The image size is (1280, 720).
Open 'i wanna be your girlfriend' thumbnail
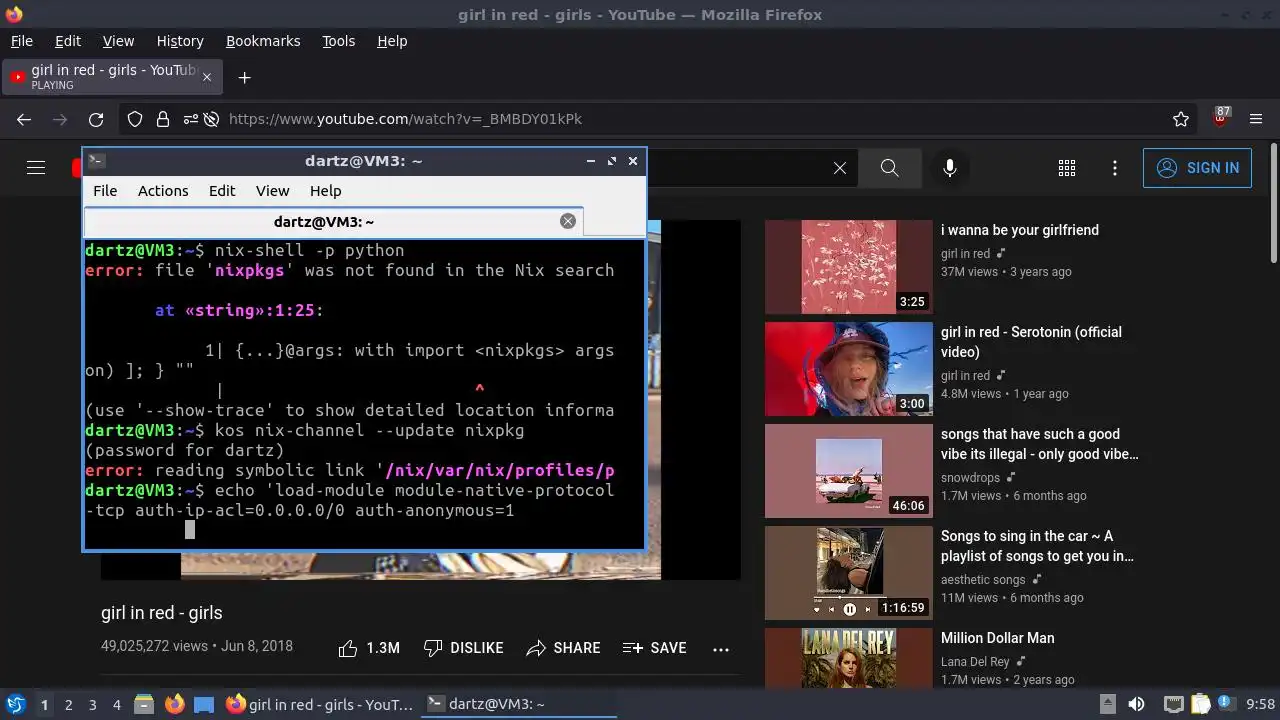click(849, 267)
